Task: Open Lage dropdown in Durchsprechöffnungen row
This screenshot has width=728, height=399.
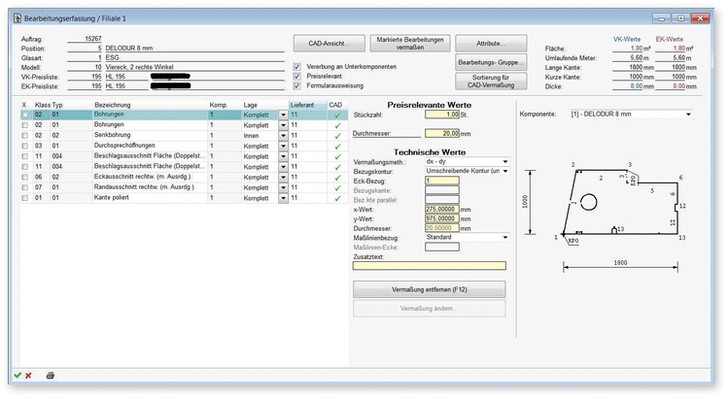Action: [x=283, y=146]
